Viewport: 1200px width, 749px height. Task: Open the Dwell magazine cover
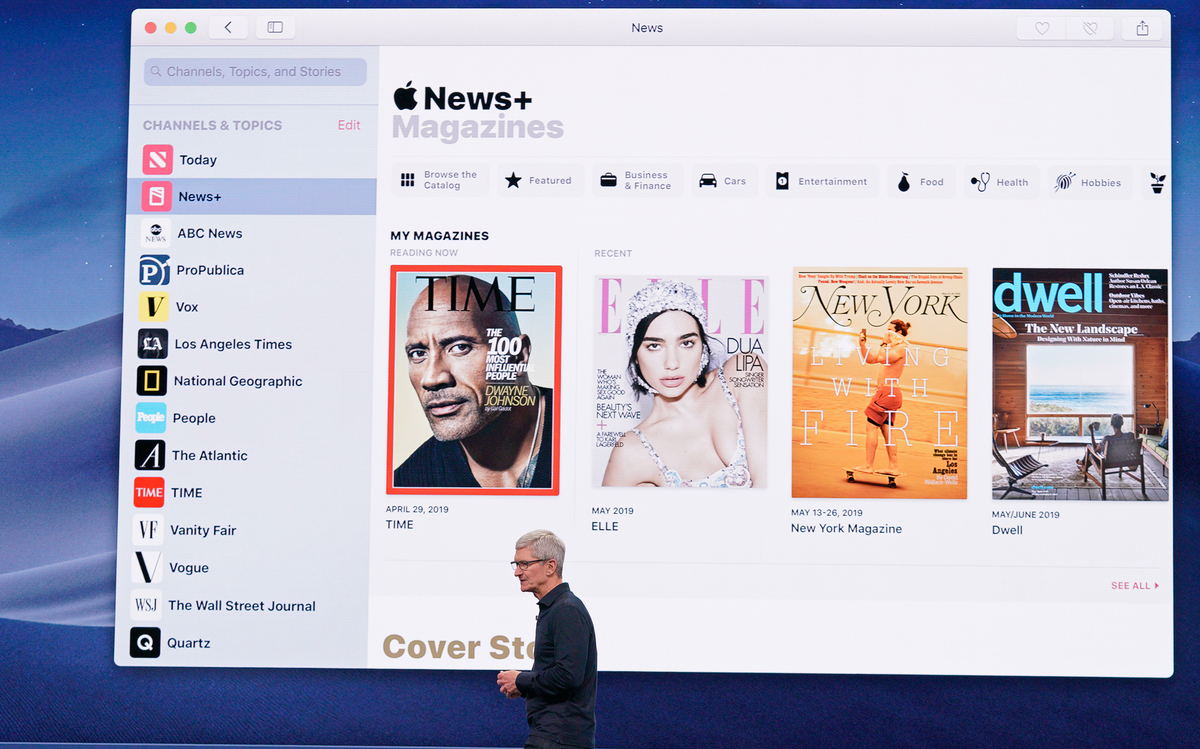coord(1080,384)
